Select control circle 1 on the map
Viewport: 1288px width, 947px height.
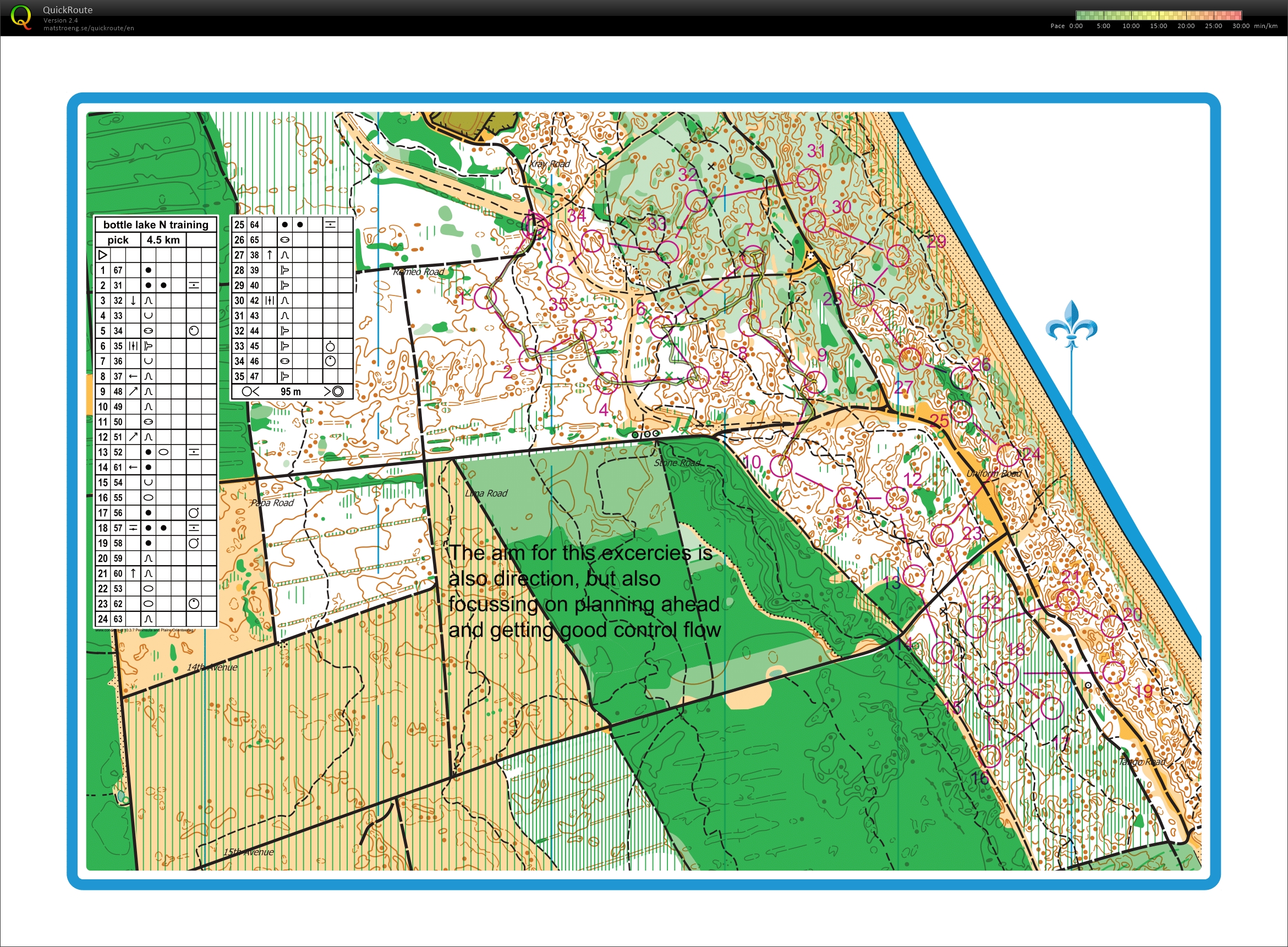click(485, 298)
